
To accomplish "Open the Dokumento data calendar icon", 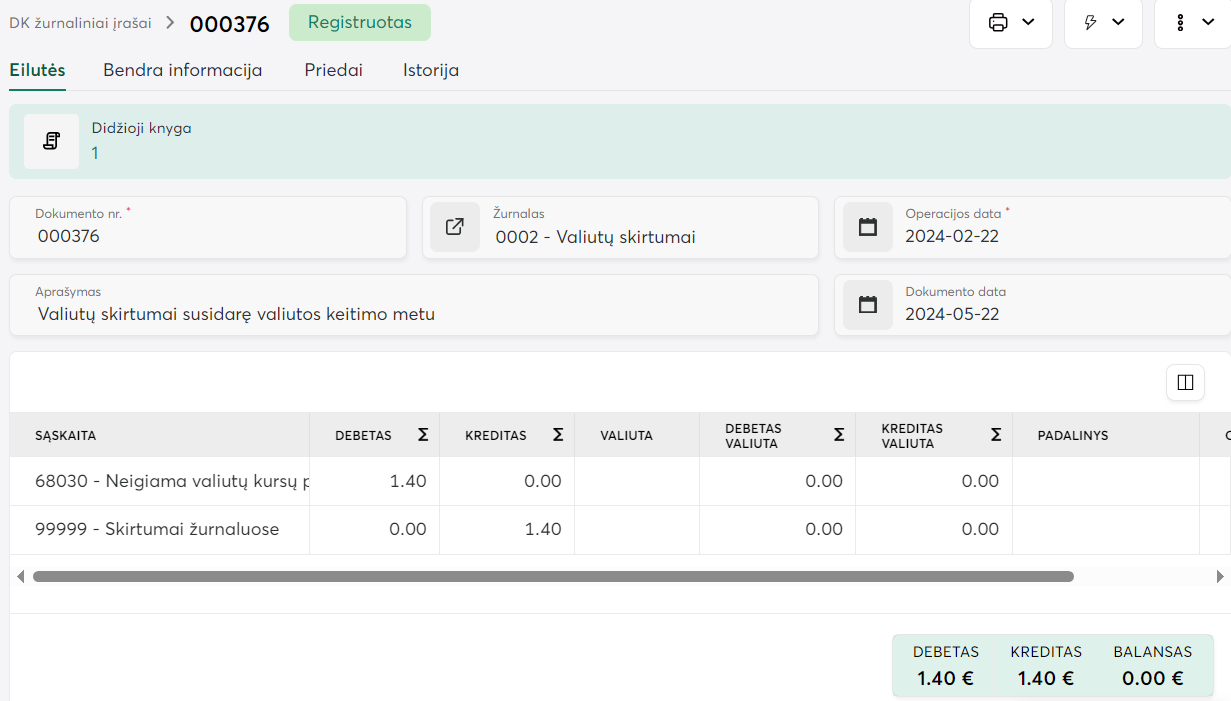I will click(868, 305).
